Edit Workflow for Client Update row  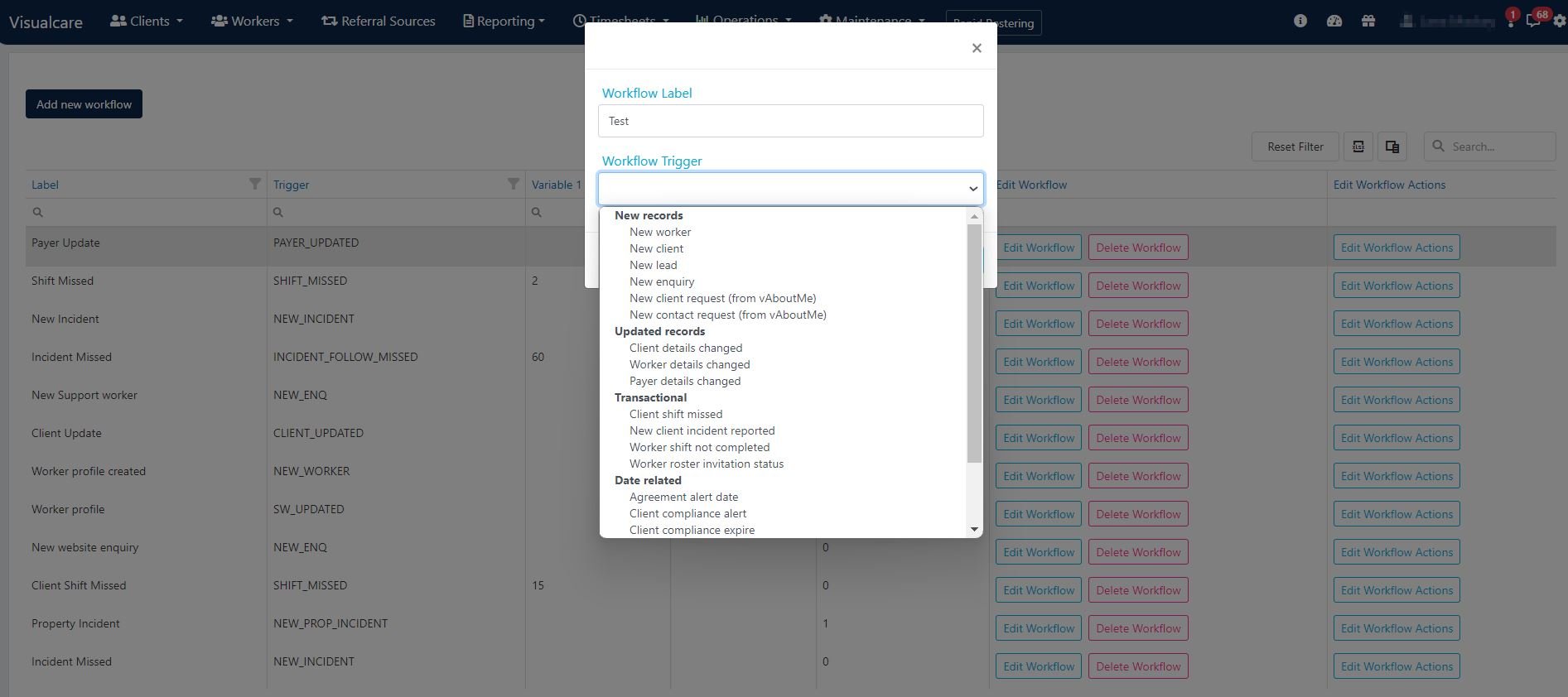[x=1039, y=438]
